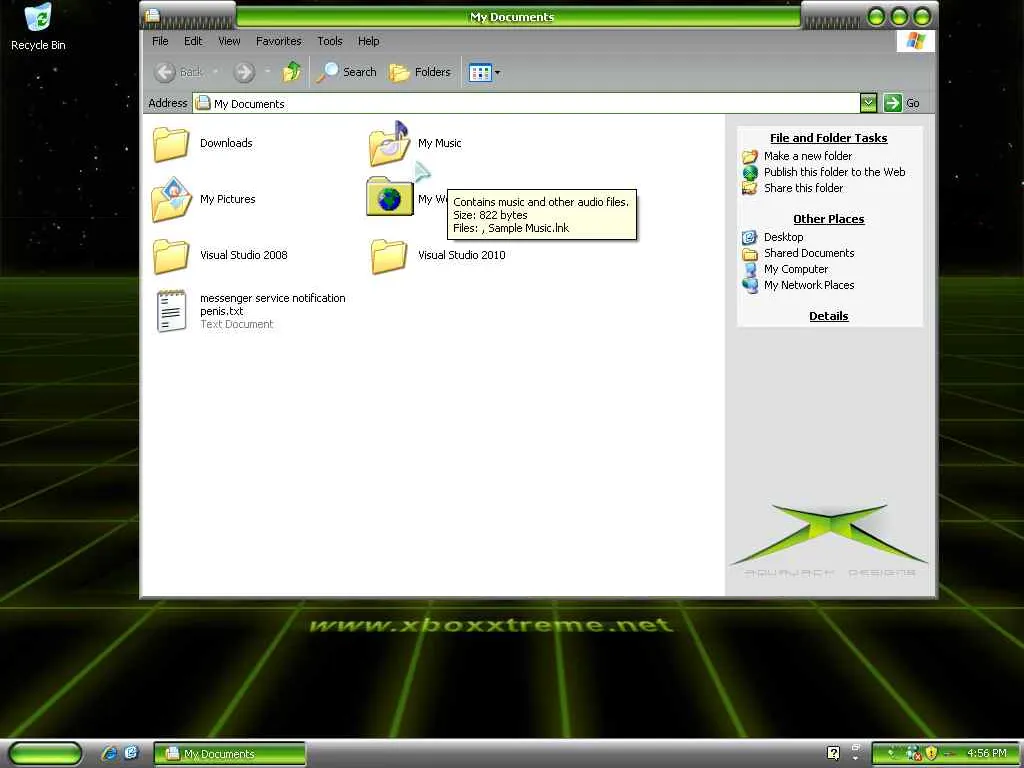
Task: Click the Windows flag logo in the menu bar
Action: click(916, 41)
